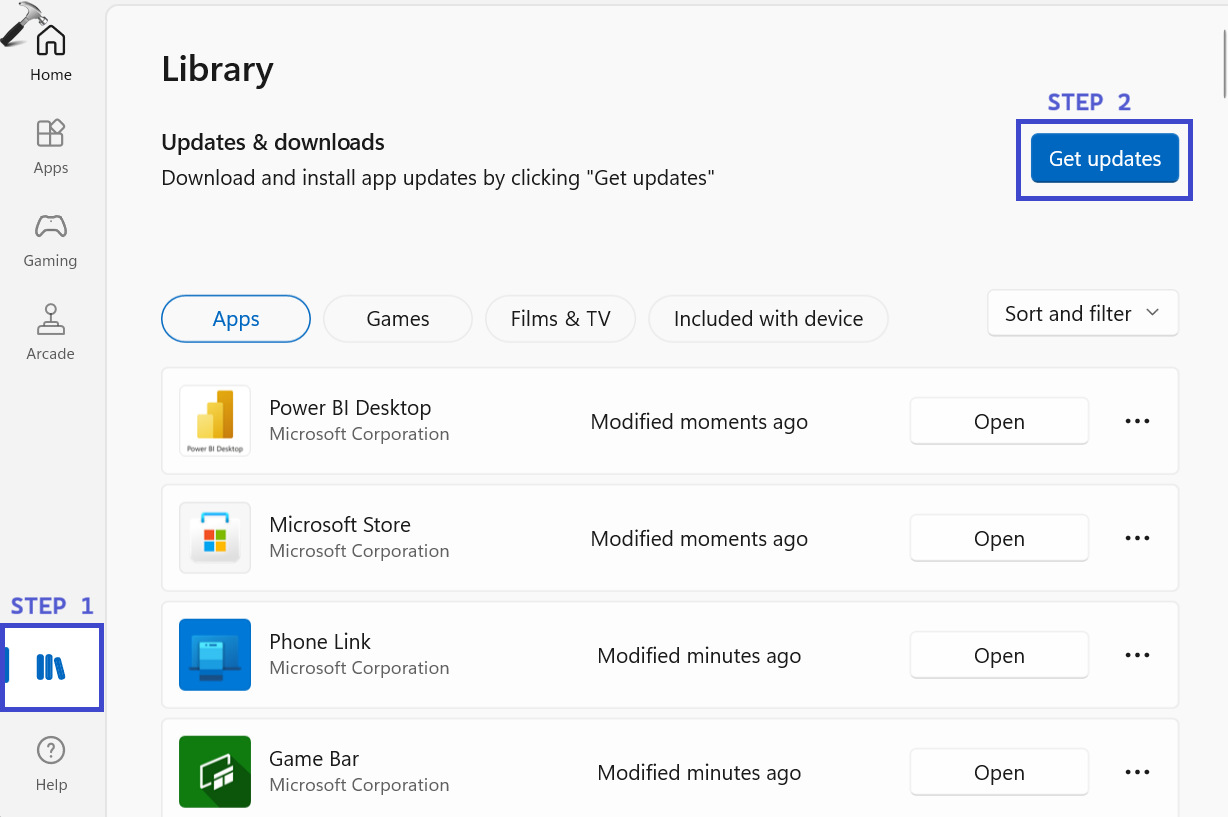Click the Power BI Desktop app icon
The image size is (1228, 817).
pos(215,421)
